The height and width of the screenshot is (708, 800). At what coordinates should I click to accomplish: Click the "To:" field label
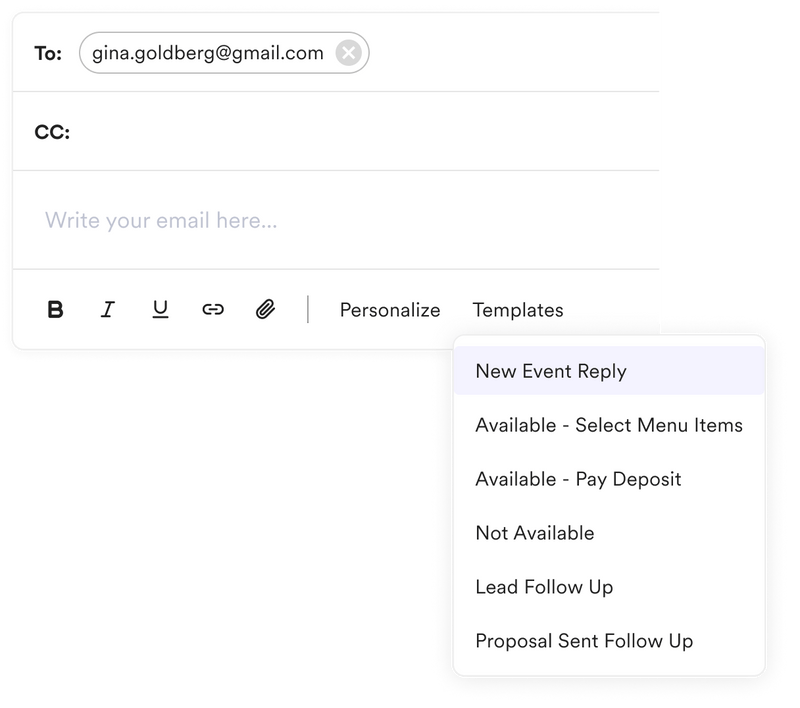point(48,53)
